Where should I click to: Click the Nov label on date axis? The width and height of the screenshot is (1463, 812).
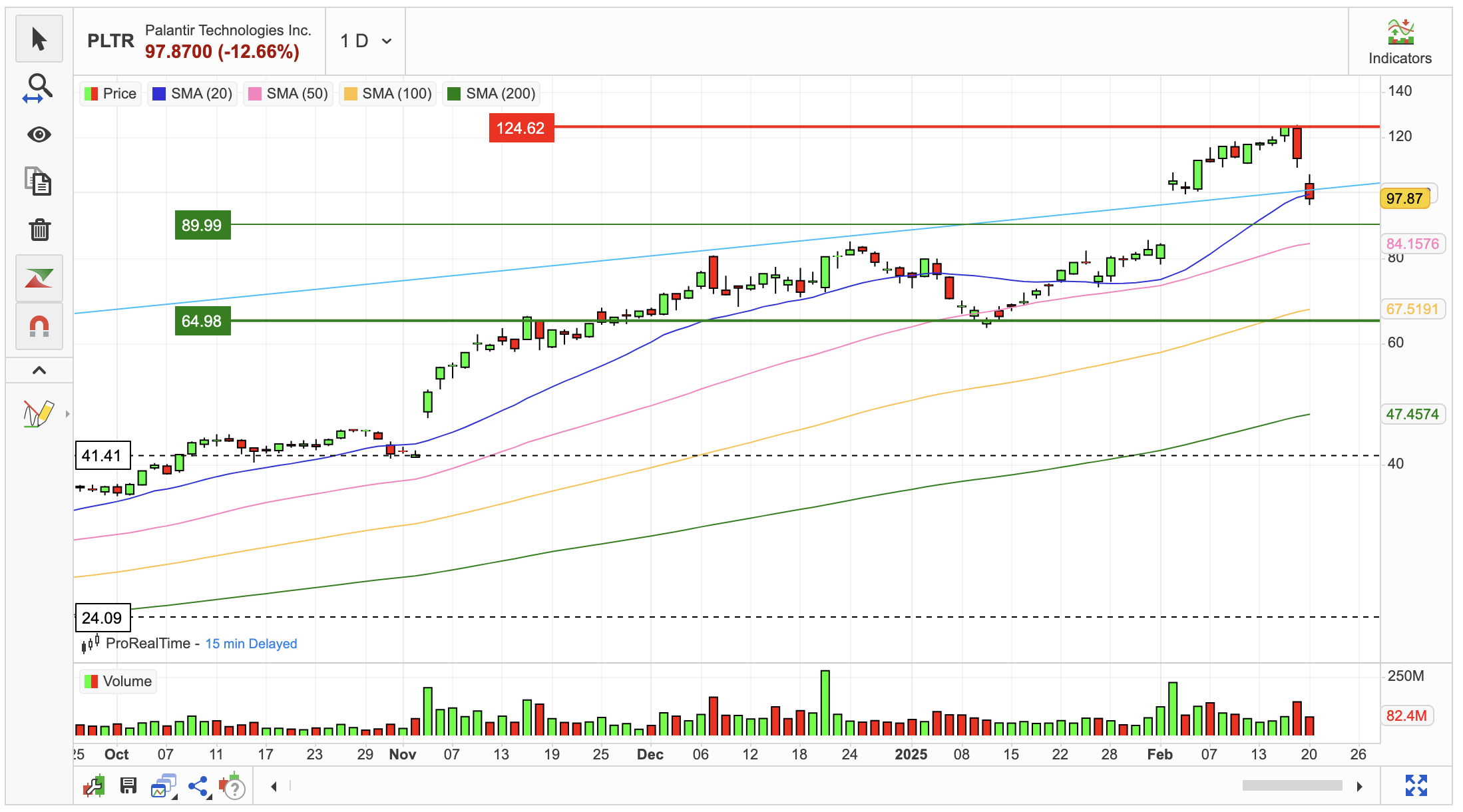[x=403, y=754]
